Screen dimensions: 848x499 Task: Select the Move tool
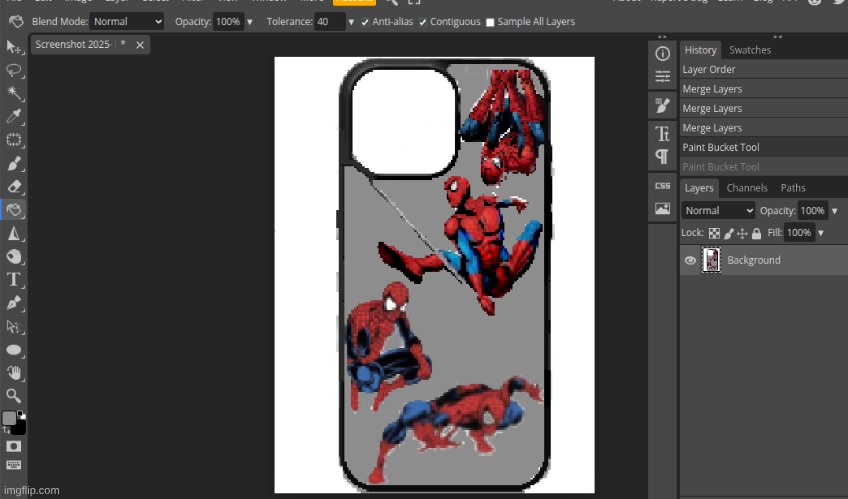(x=14, y=47)
